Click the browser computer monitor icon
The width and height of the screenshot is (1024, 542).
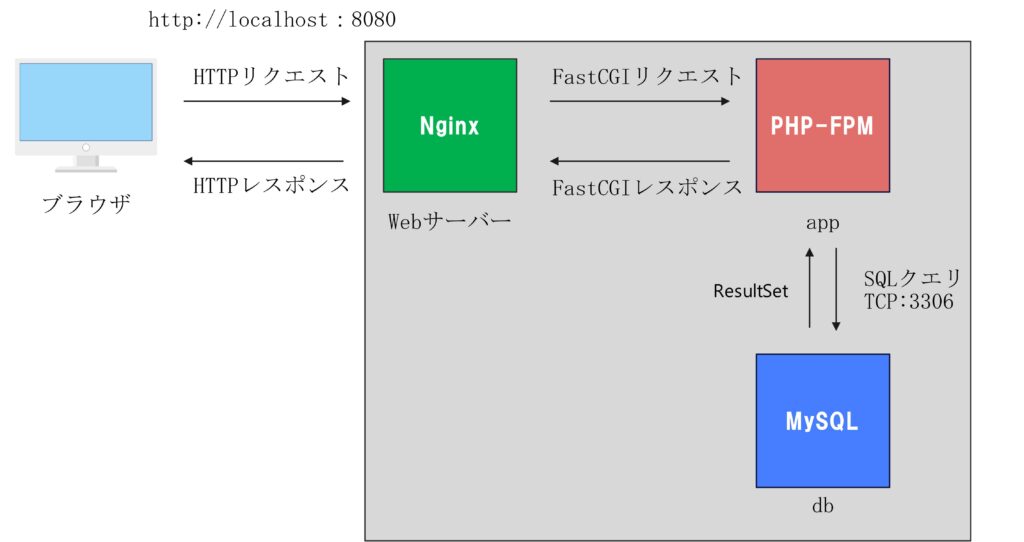(86, 116)
